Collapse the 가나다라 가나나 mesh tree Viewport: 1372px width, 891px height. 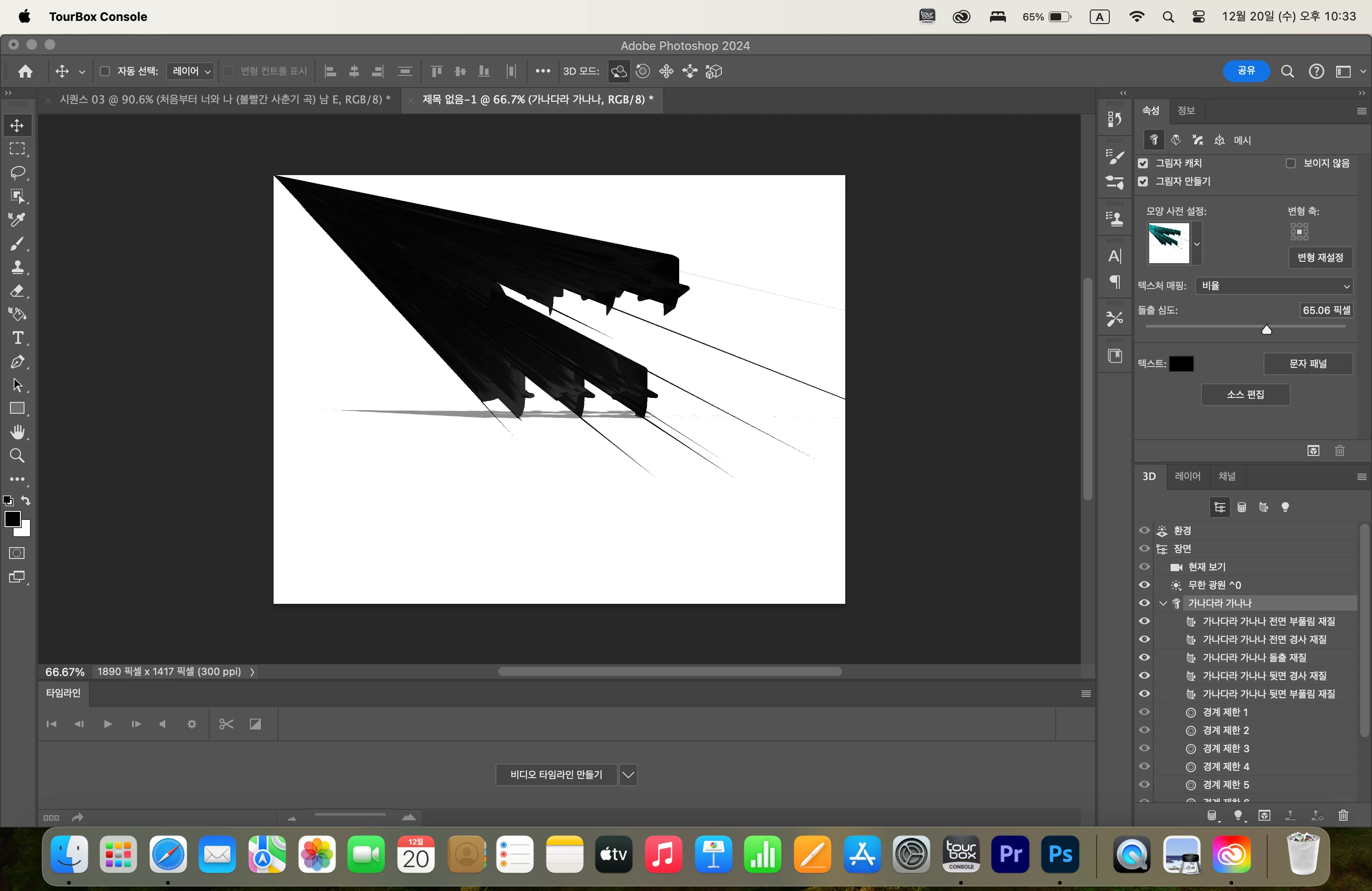tap(1163, 603)
